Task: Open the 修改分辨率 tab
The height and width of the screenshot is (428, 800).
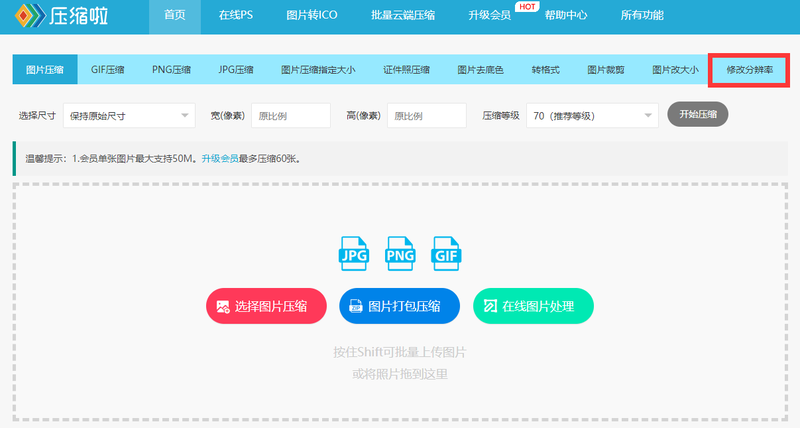Action: (x=749, y=70)
